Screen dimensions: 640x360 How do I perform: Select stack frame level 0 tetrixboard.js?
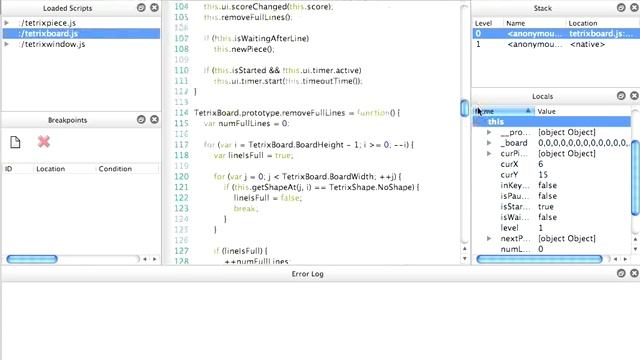click(556, 33)
